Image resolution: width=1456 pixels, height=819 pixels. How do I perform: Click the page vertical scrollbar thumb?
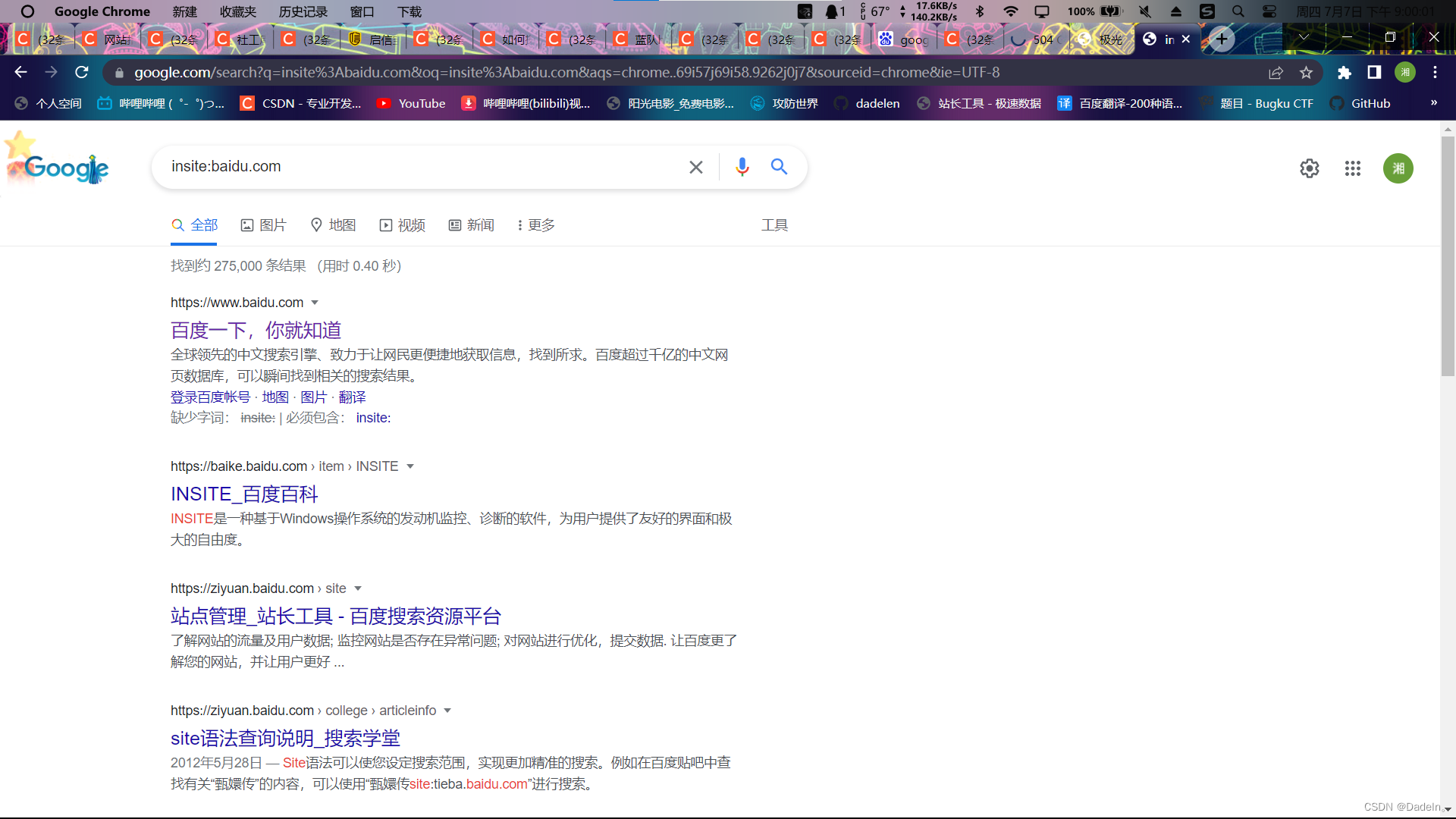tap(1448, 258)
